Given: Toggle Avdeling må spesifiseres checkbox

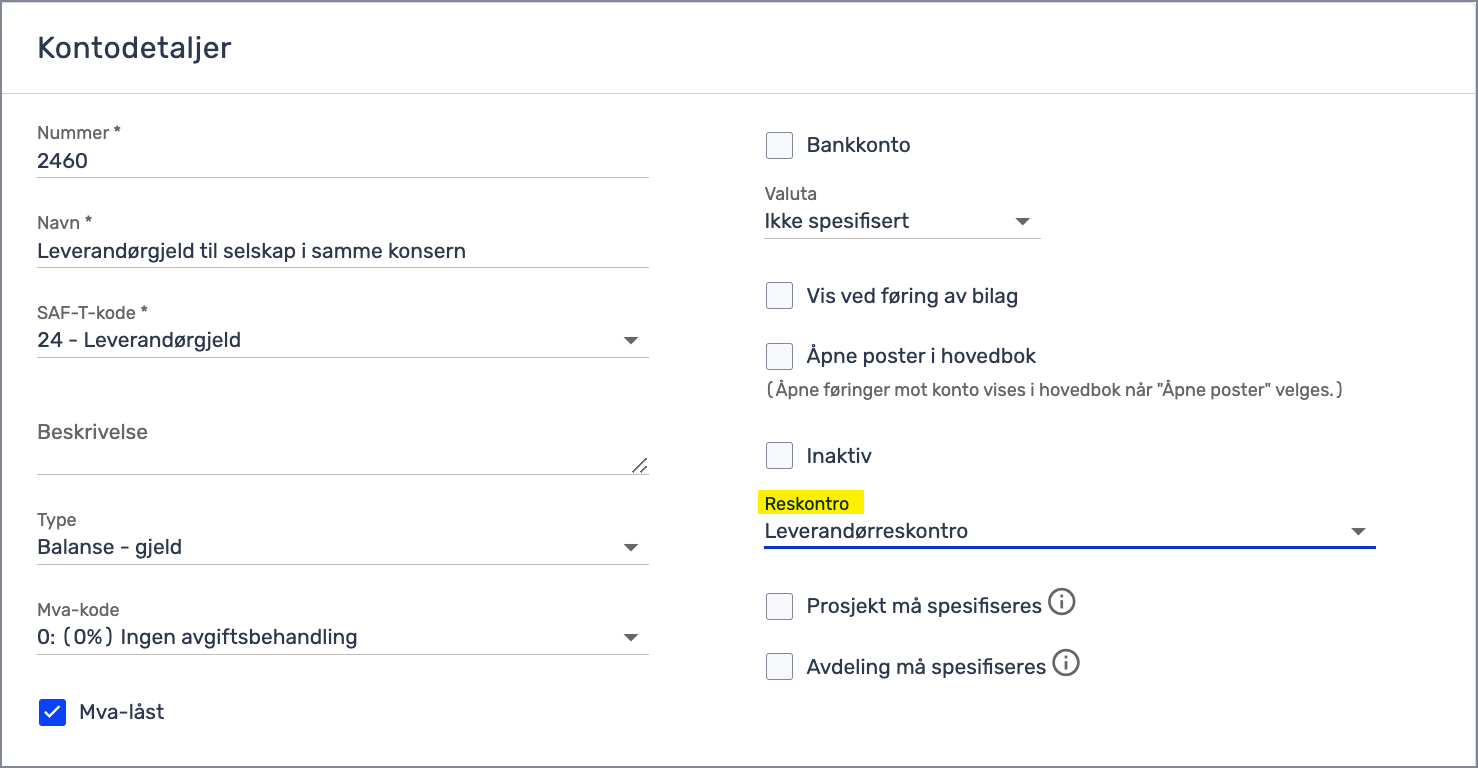Looking at the screenshot, I should [x=779, y=666].
